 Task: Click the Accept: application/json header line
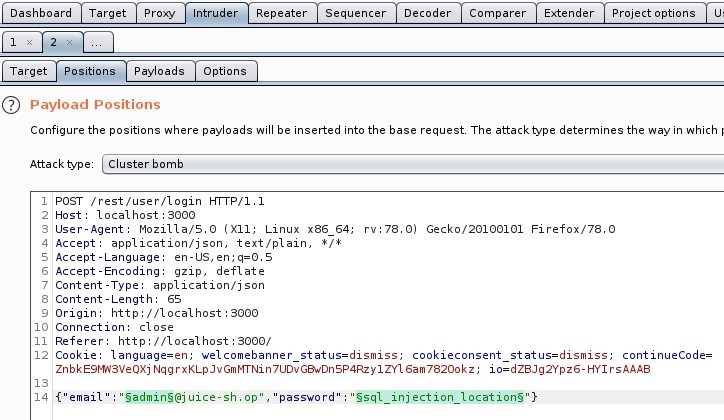click(199, 243)
